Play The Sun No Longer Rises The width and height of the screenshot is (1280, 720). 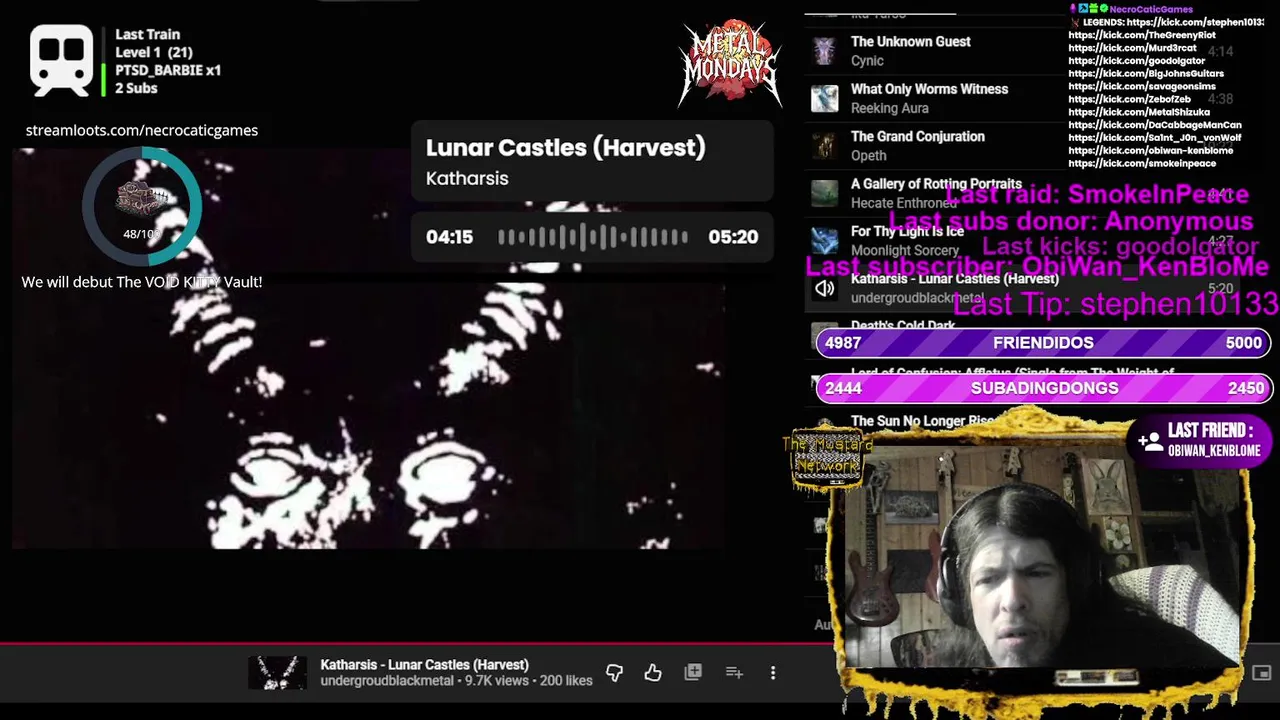923,421
